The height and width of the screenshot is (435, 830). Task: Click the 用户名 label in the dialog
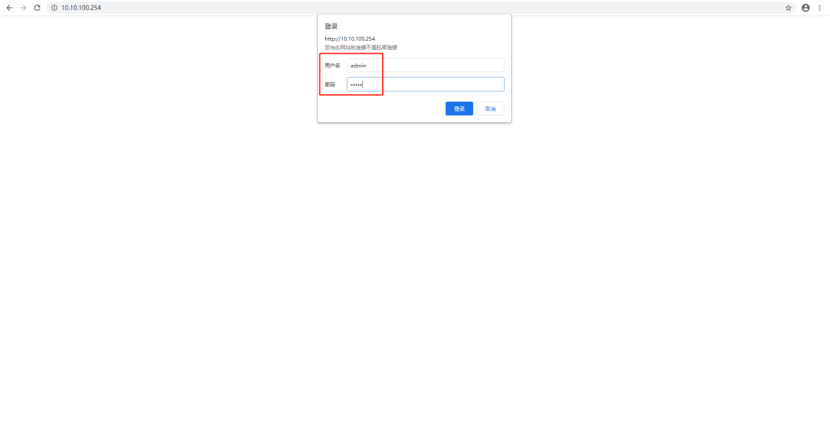[x=332, y=65]
